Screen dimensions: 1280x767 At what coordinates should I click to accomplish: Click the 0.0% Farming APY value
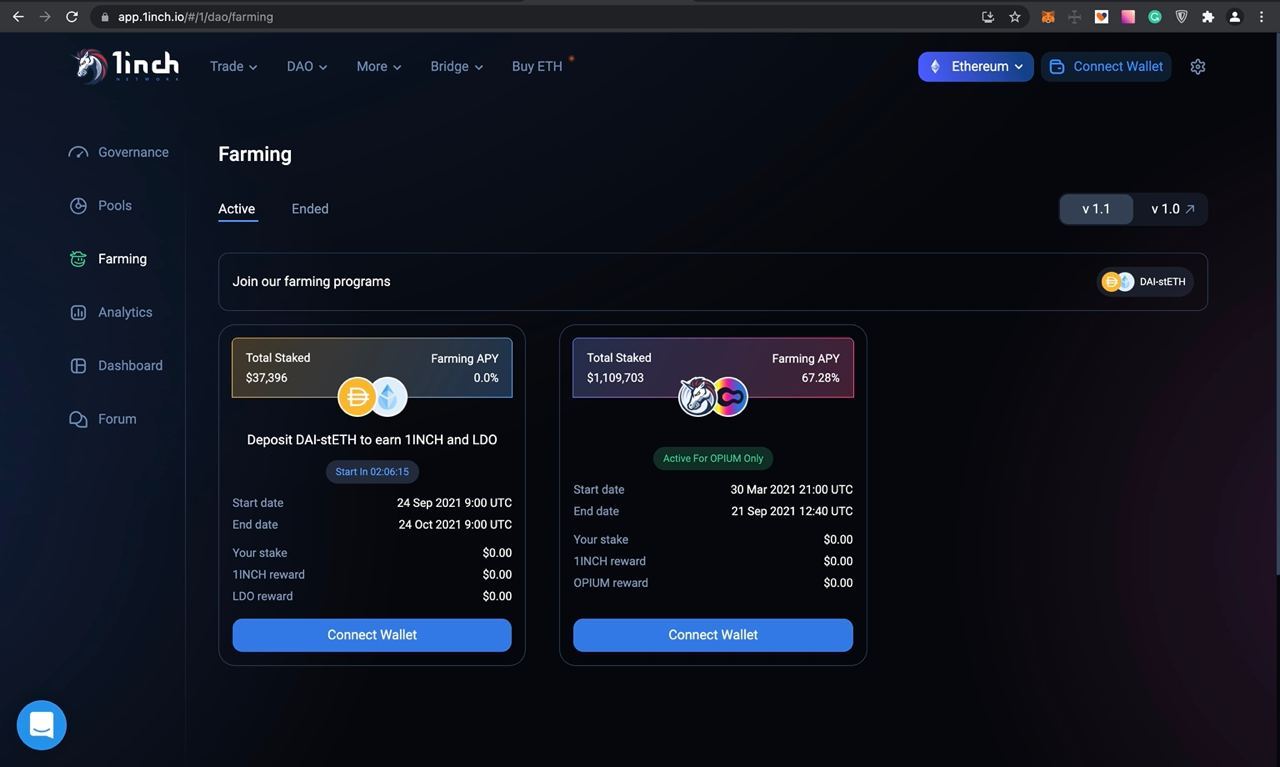pyautogui.click(x=486, y=378)
